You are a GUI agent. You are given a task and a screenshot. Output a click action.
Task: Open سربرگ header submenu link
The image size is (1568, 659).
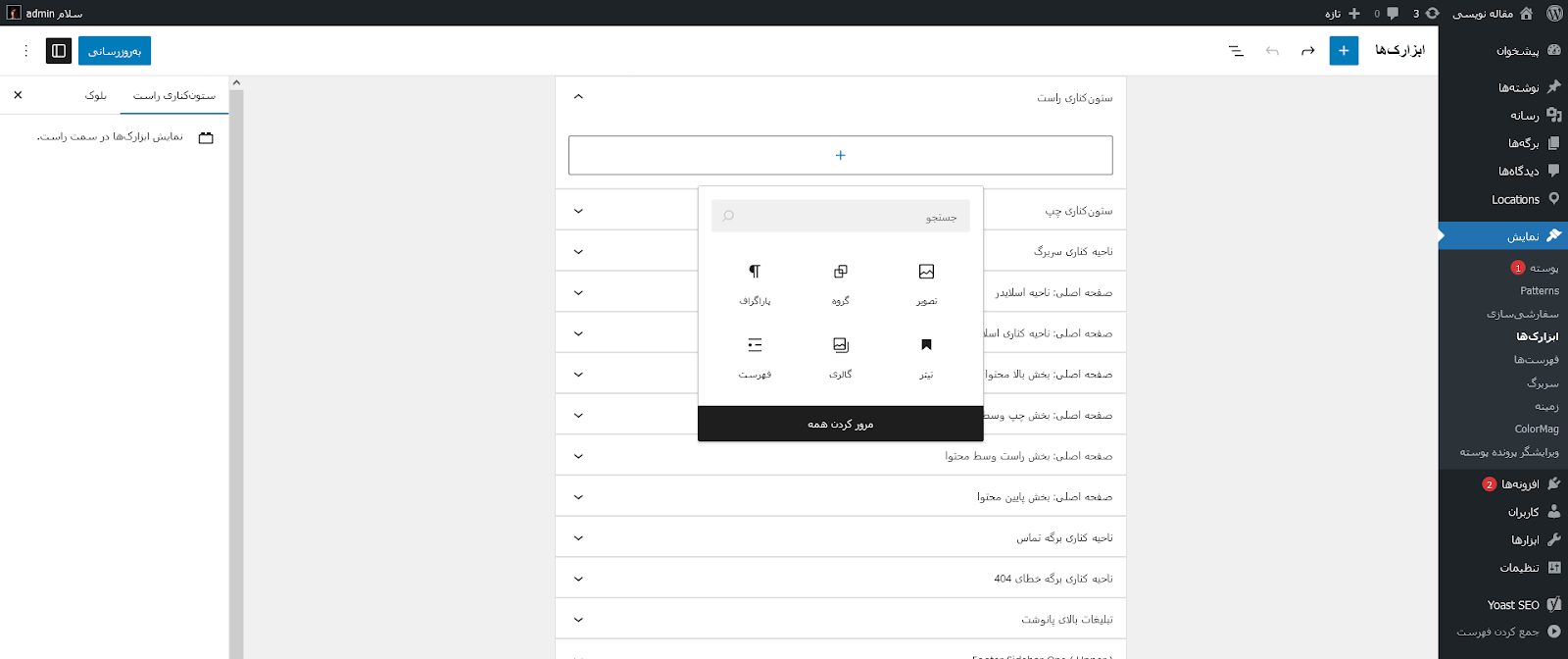1543,382
